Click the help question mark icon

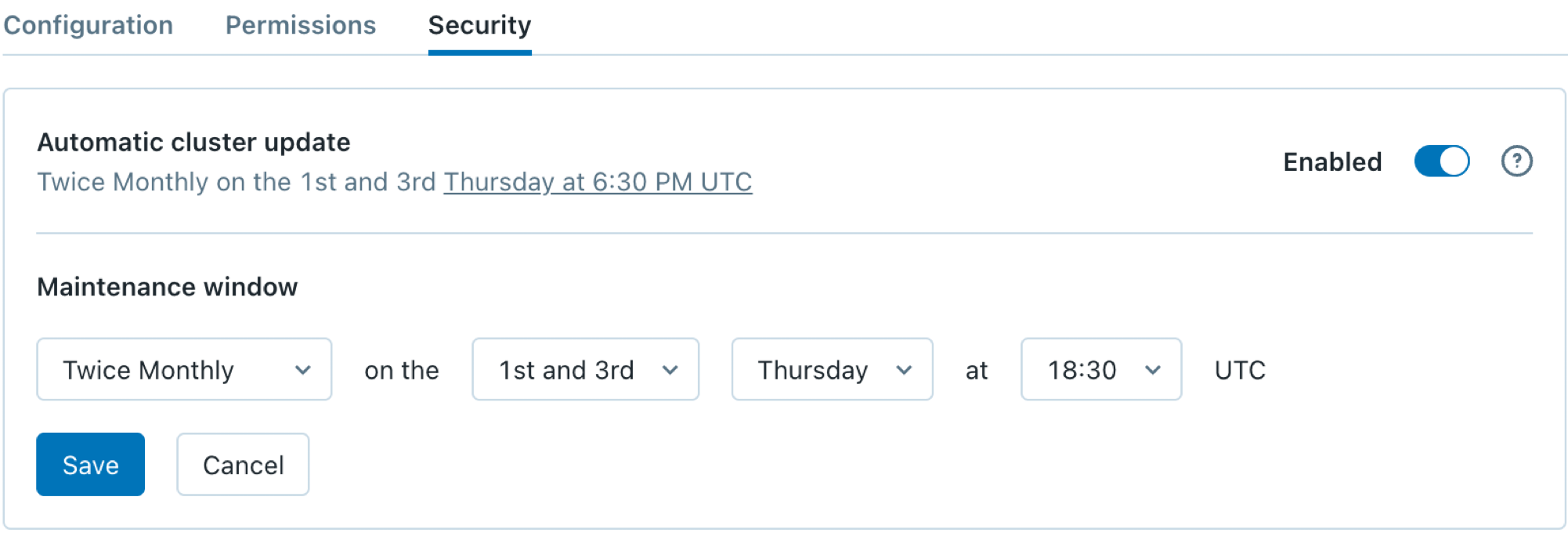click(1516, 161)
